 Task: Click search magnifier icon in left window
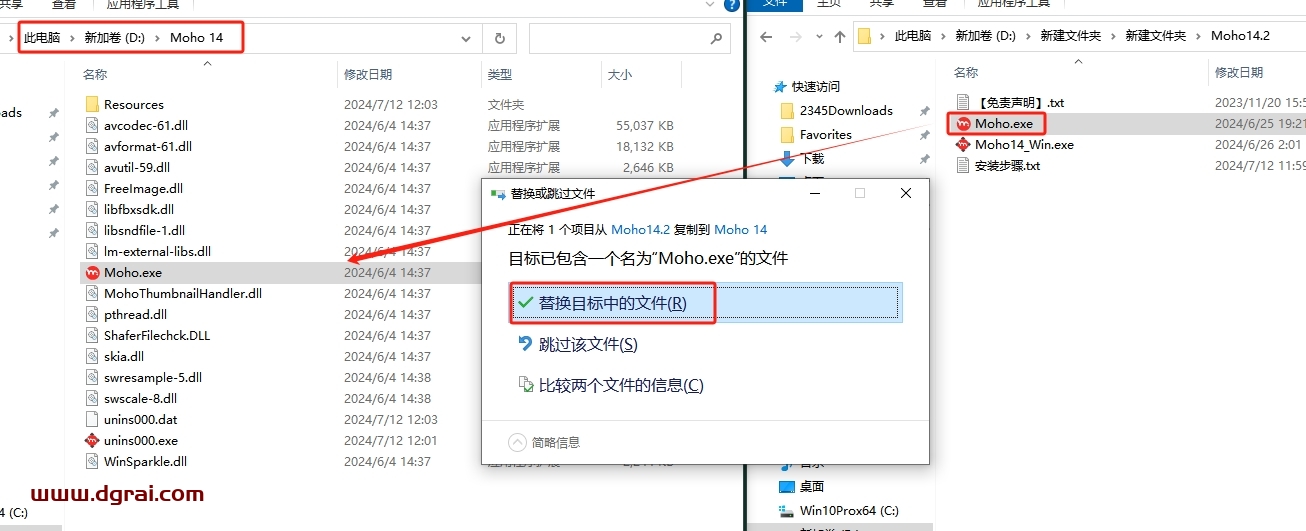tap(715, 38)
